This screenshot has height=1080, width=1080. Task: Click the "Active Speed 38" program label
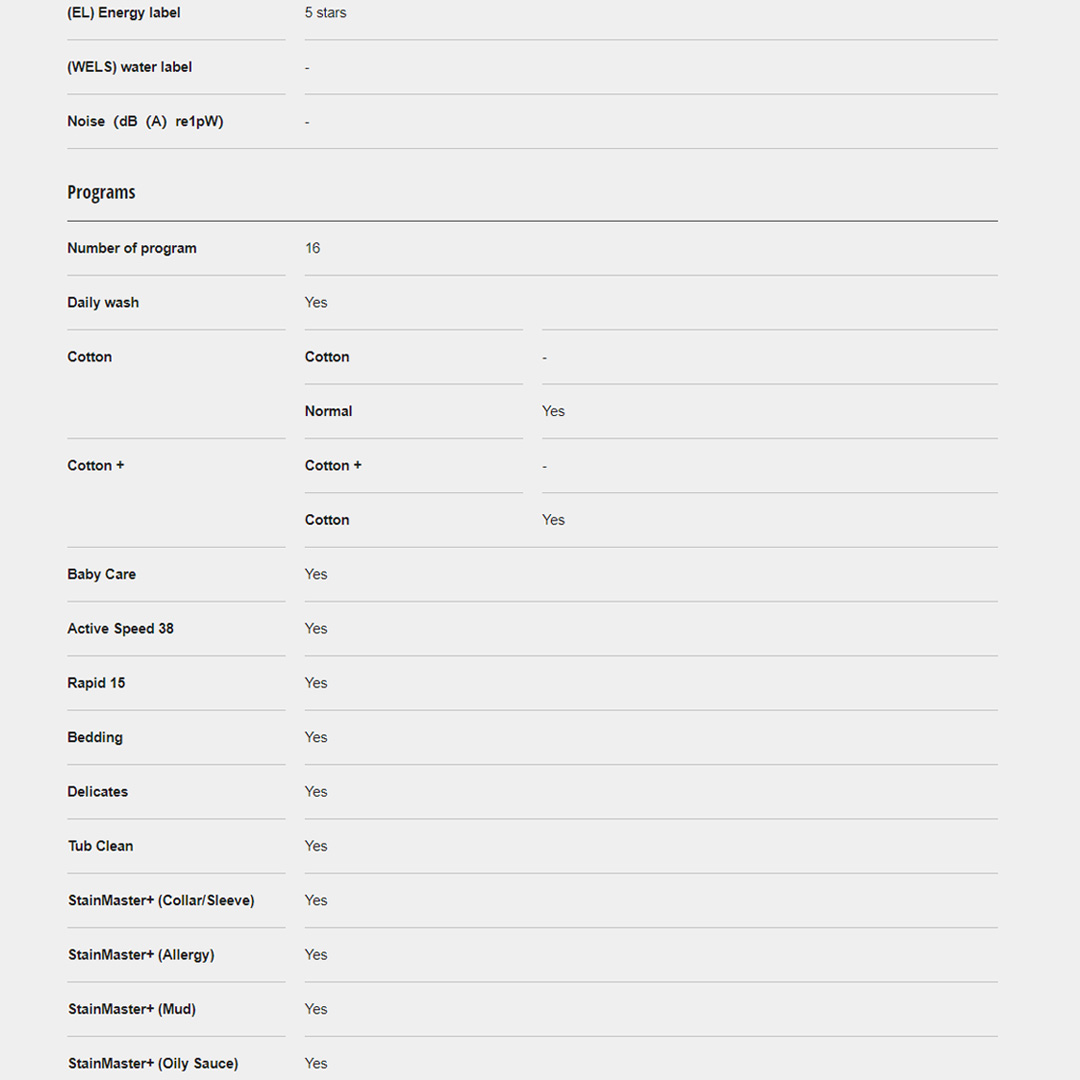point(121,628)
